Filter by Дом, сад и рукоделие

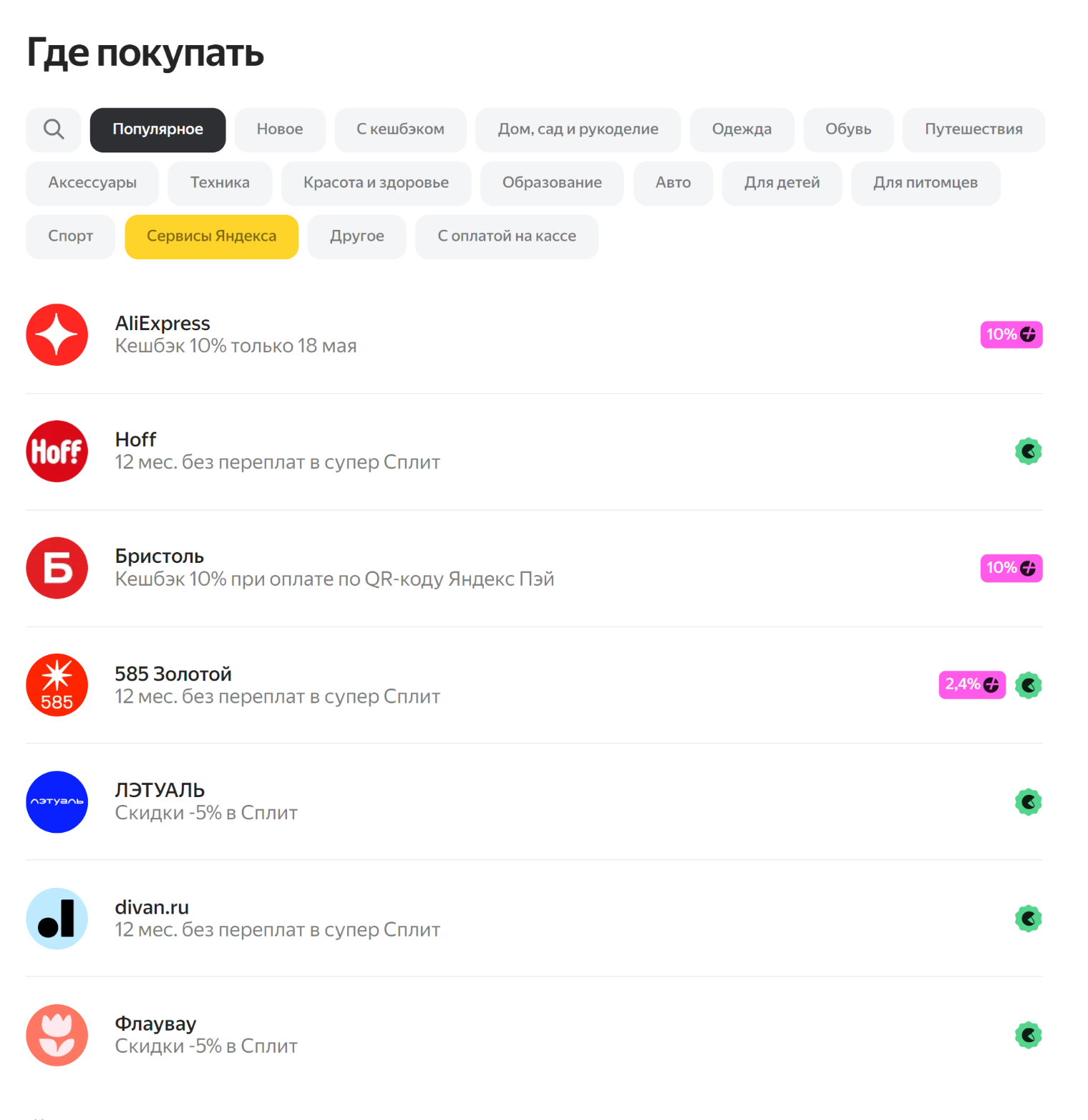click(578, 130)
